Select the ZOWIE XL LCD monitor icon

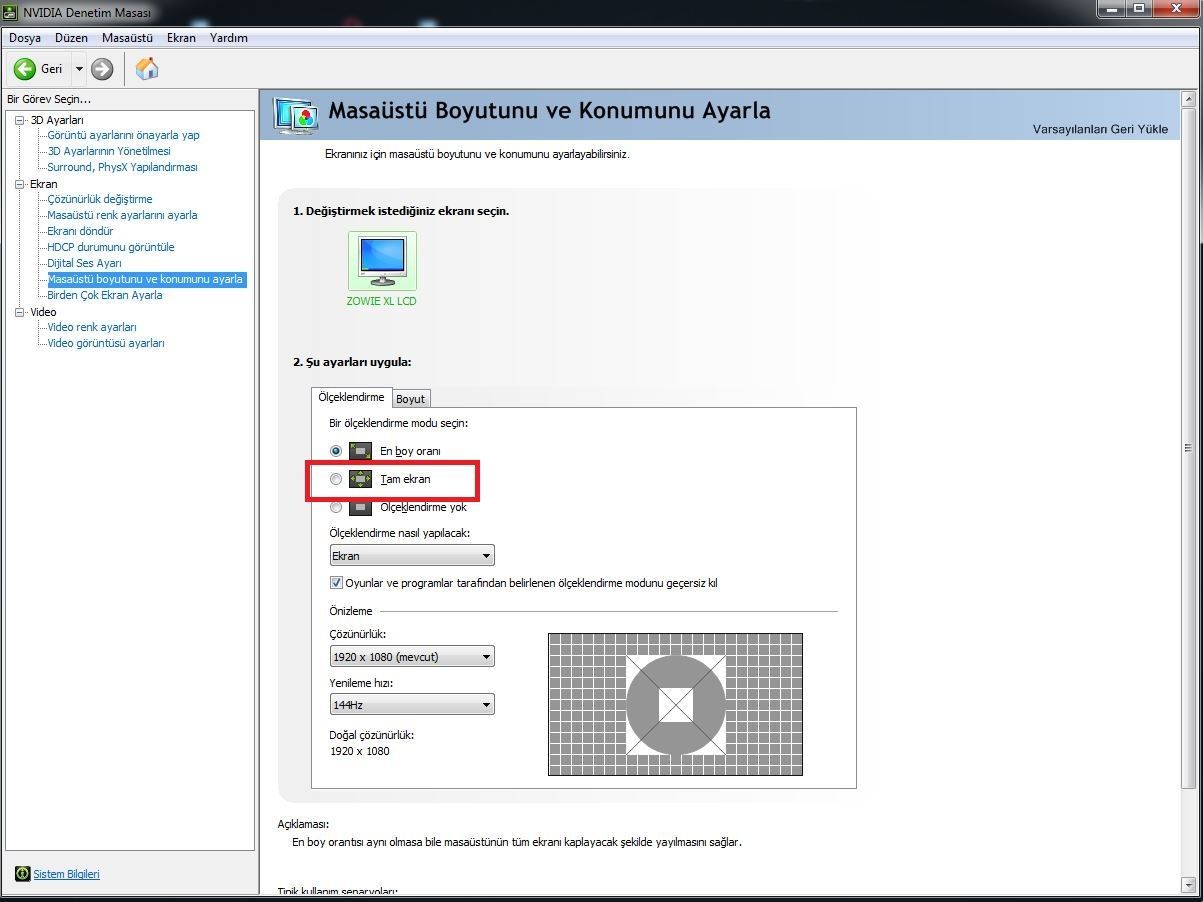[382, 261]
